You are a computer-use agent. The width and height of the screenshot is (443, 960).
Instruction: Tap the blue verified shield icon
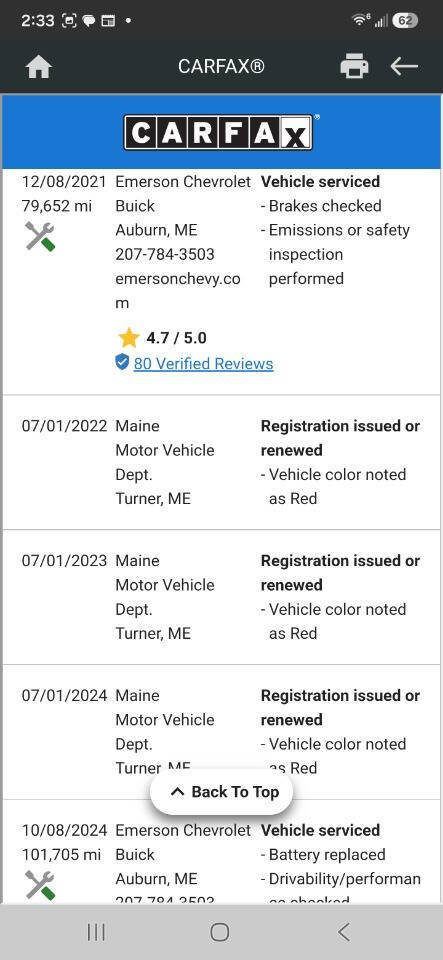(122, 362)
